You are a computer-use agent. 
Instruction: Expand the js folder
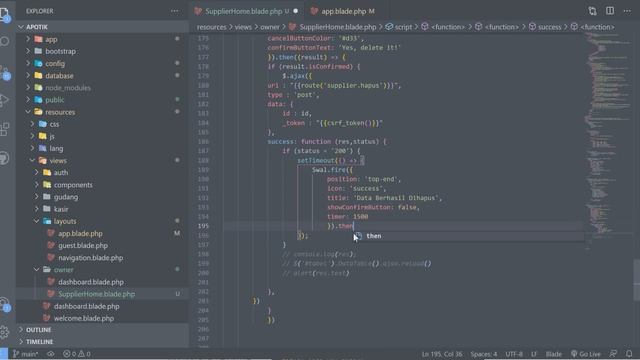point(102,136)
